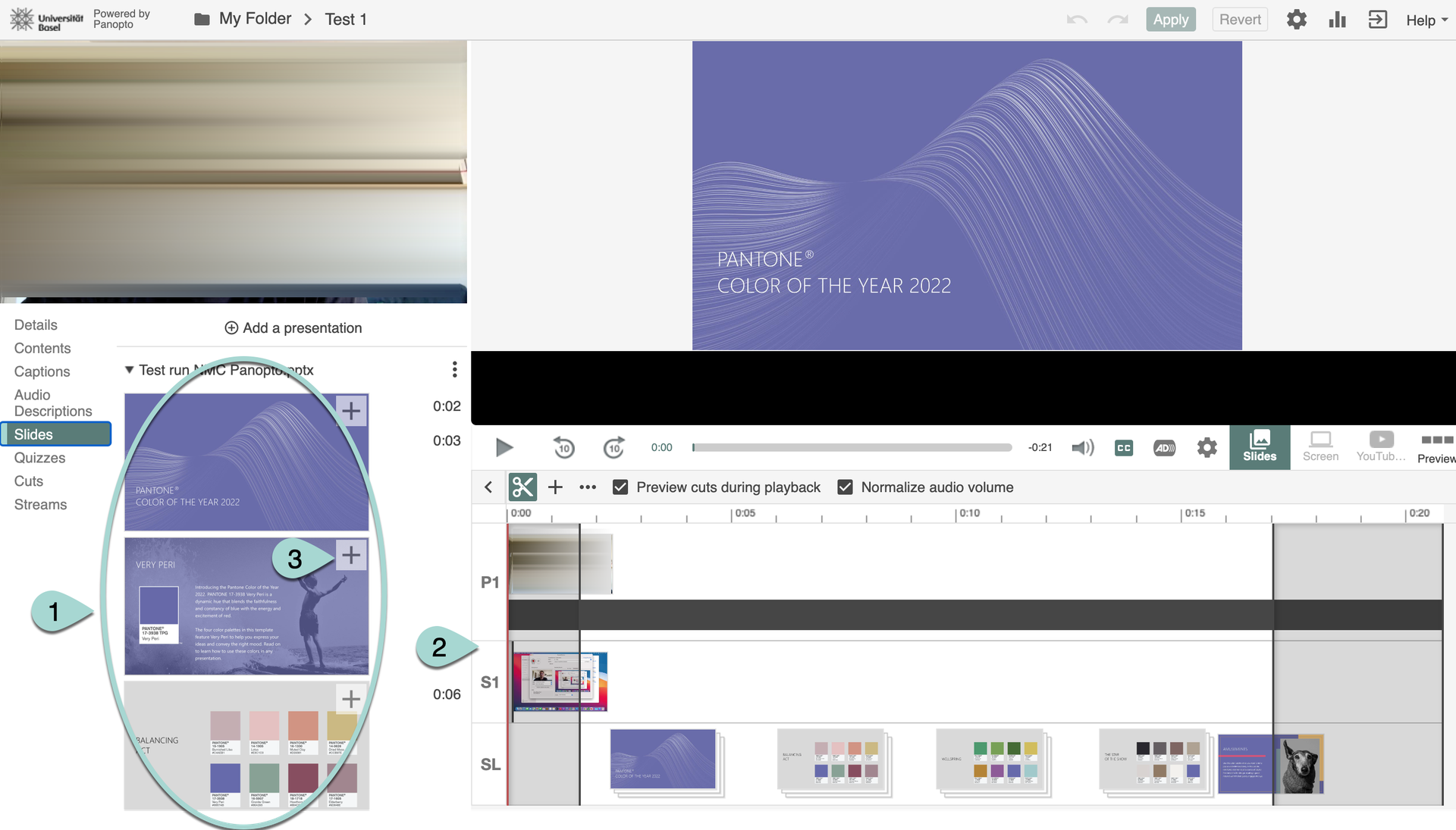Switch to the Slides stream view
This screenshot has height=830, width=1456.
(1259, 447)
